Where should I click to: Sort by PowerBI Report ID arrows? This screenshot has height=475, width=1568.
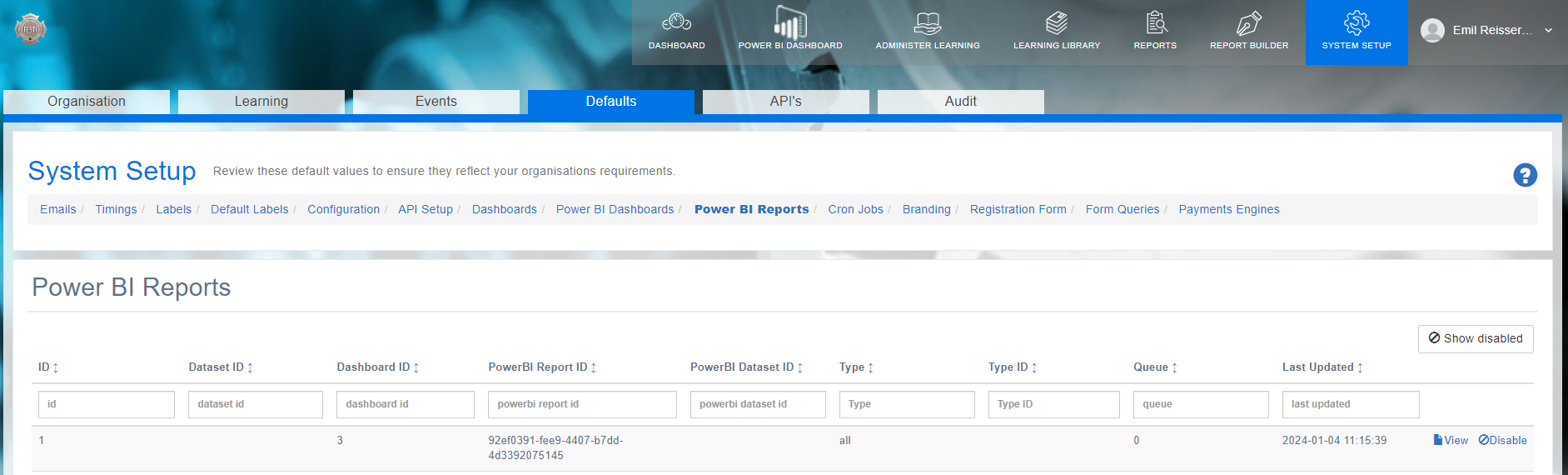point(594,367)
